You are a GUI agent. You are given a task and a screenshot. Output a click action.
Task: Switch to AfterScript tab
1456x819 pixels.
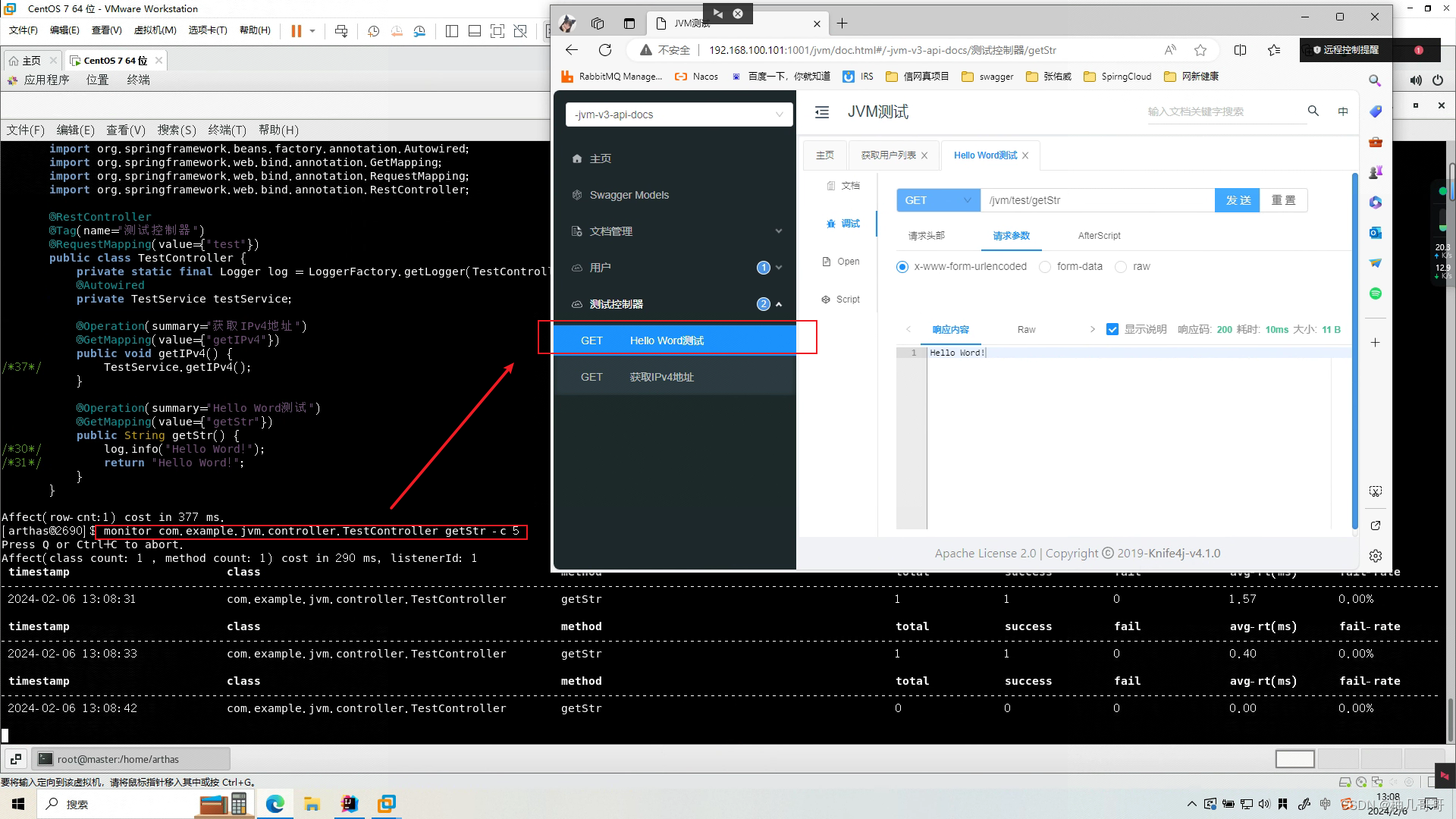point(1099,236)
